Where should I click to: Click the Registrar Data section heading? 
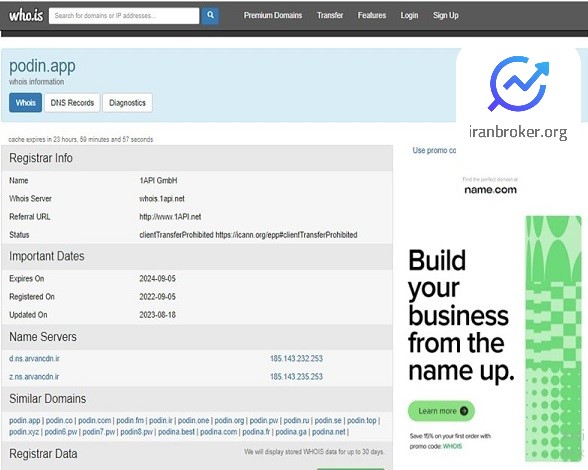tap(43, 453)
